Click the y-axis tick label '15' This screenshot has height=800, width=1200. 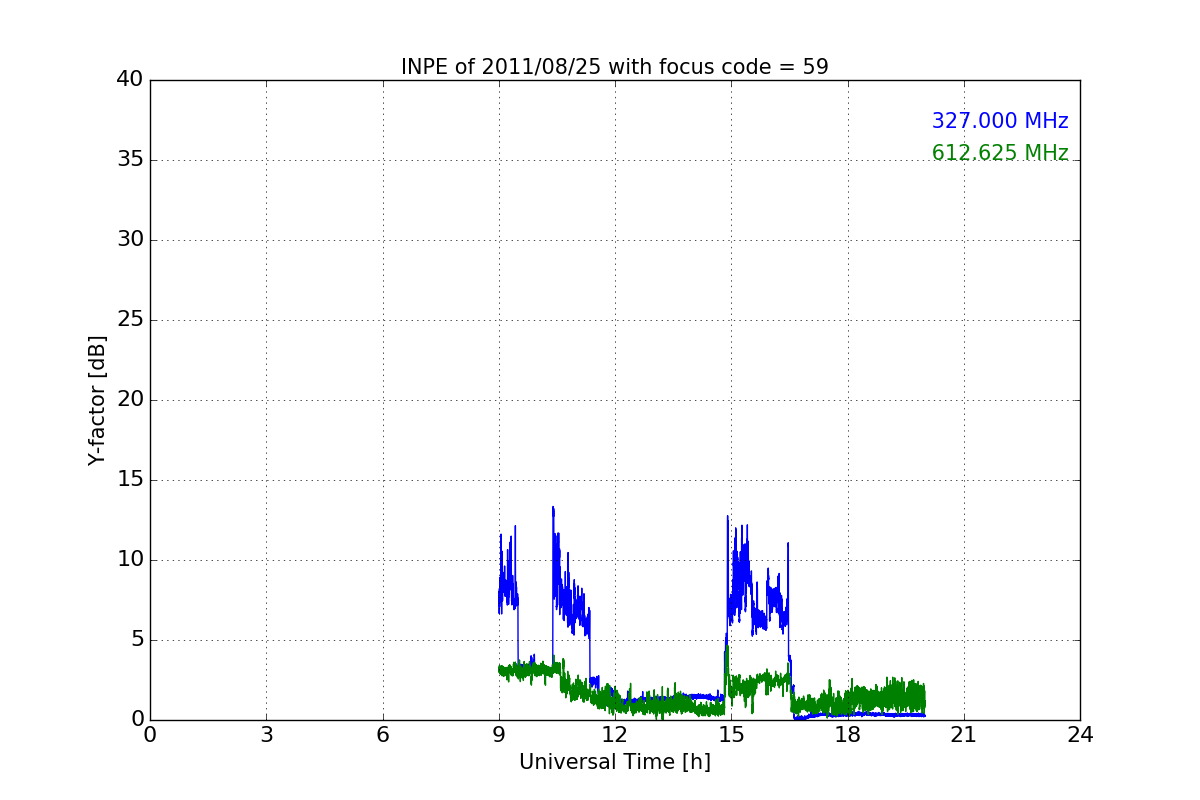click(x=130, y=480)
